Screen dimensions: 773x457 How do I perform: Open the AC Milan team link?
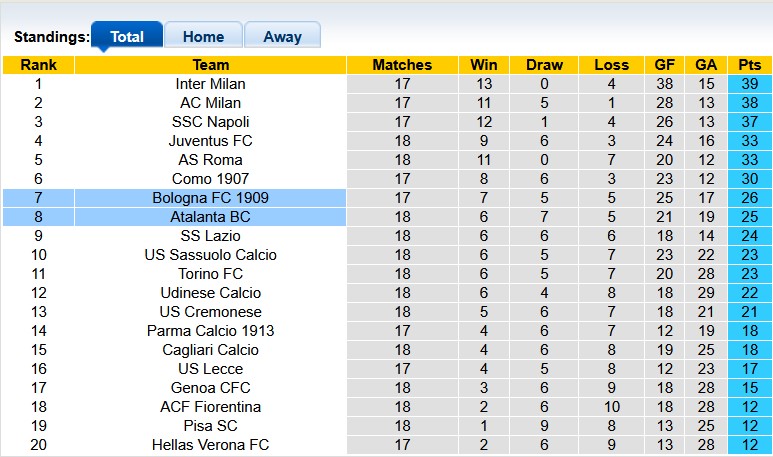pyautogui.click(x=210, y=103)
